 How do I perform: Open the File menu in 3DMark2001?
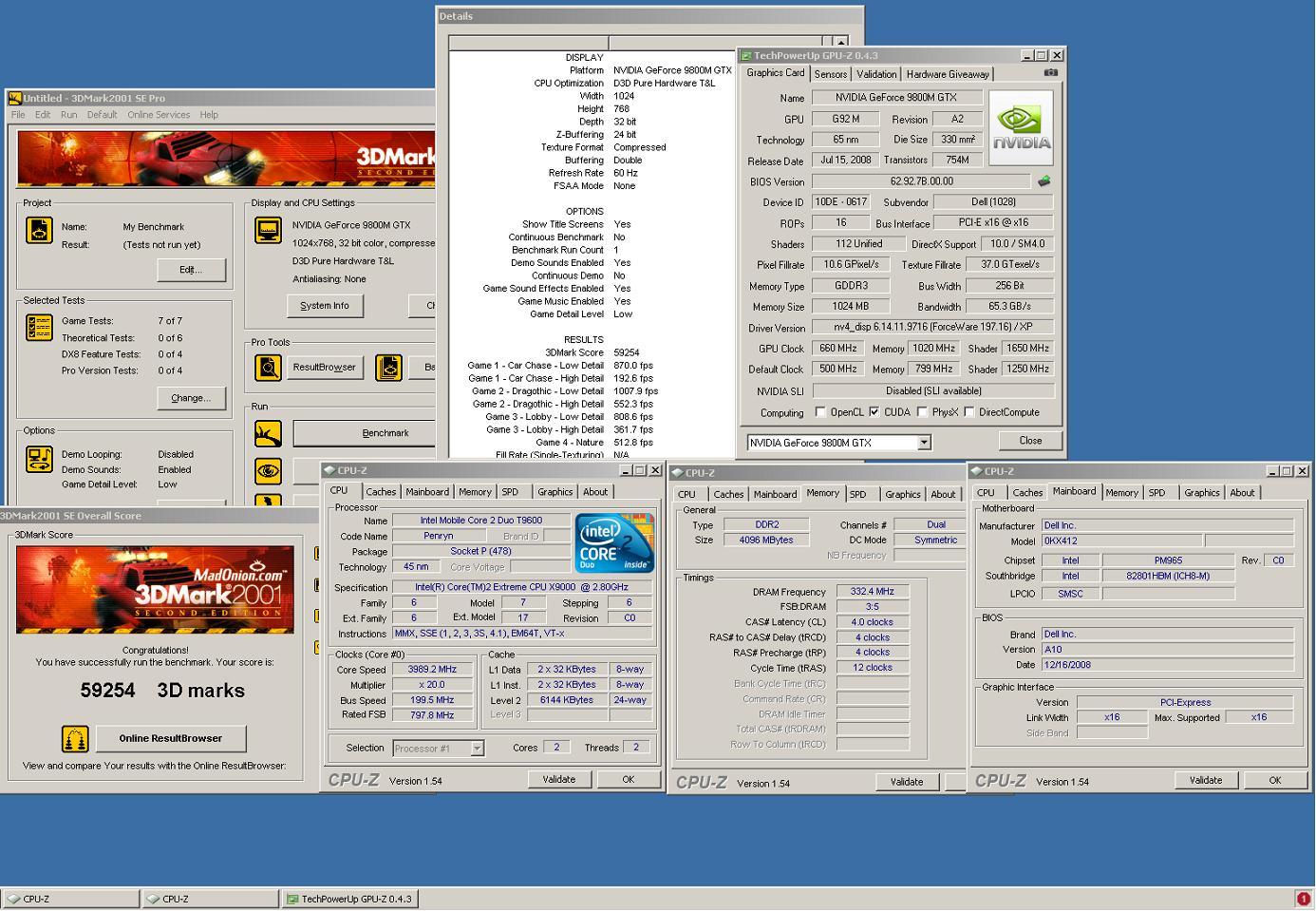(18, 115)
